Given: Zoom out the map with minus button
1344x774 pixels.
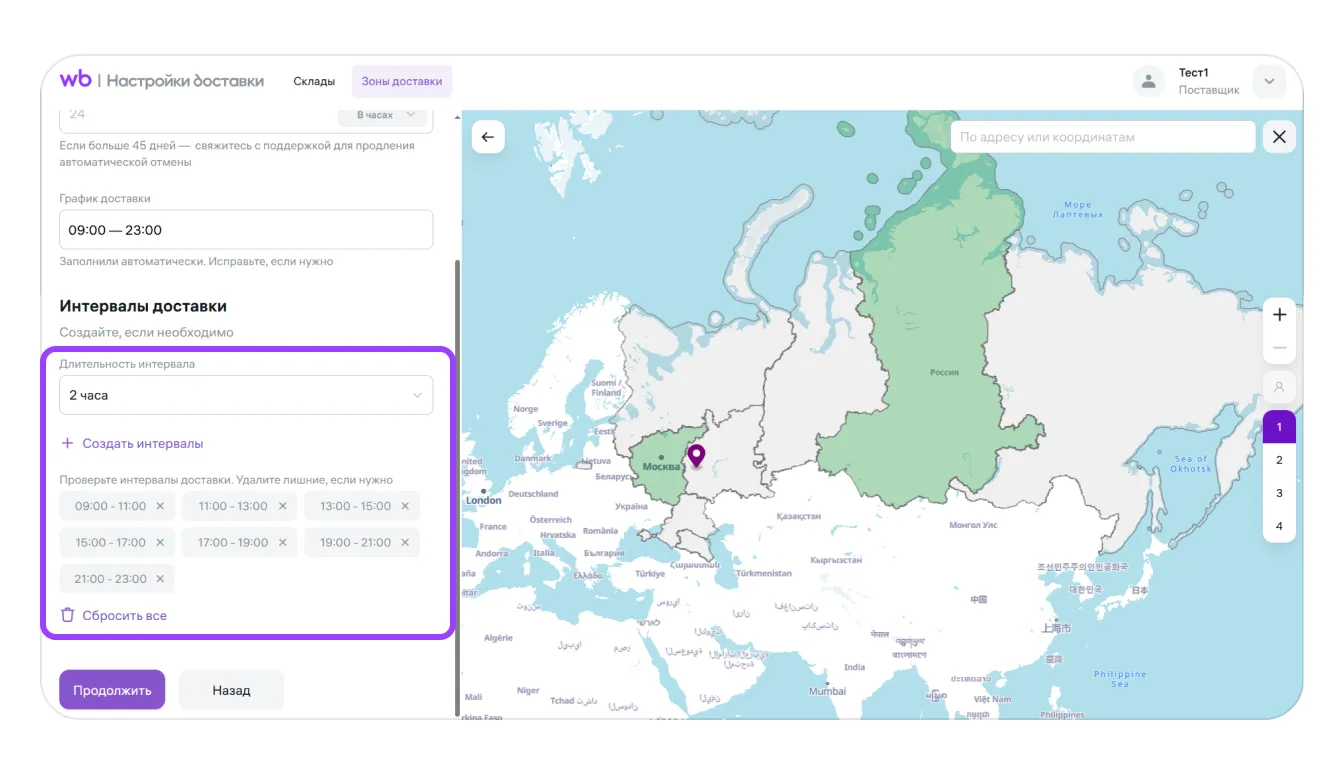Looking at the screenshot, I should [x=1279, y=349].
